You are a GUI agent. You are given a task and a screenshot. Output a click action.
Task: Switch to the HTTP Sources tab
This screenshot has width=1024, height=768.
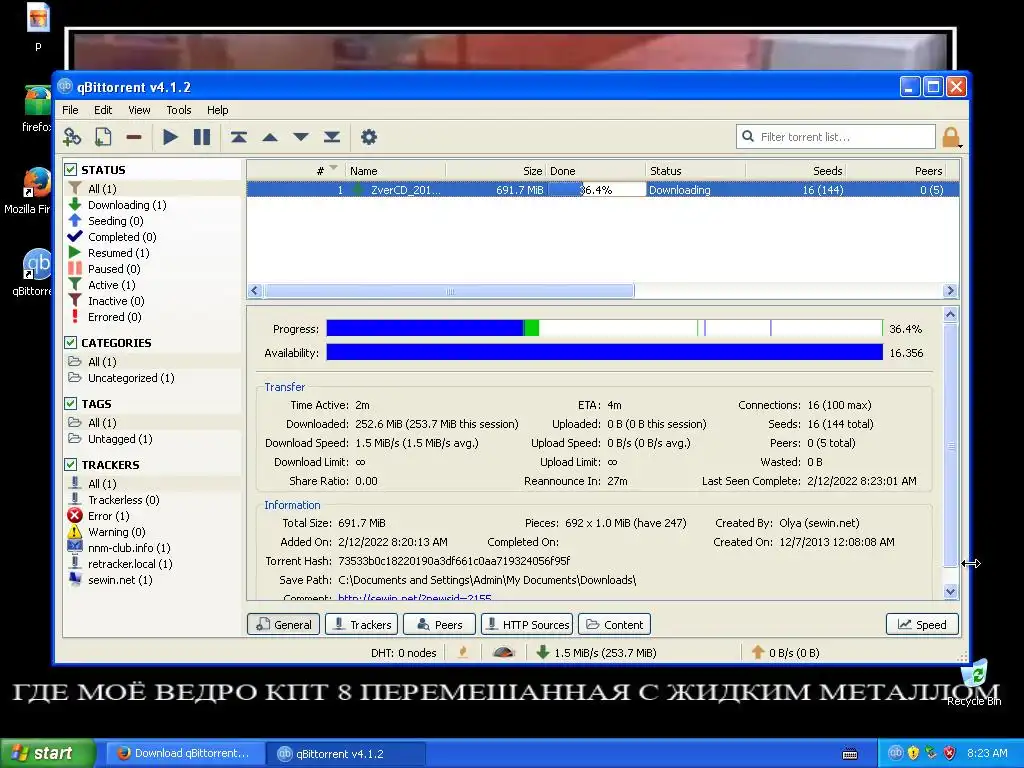pyautogui.click(x=527, y=624)
